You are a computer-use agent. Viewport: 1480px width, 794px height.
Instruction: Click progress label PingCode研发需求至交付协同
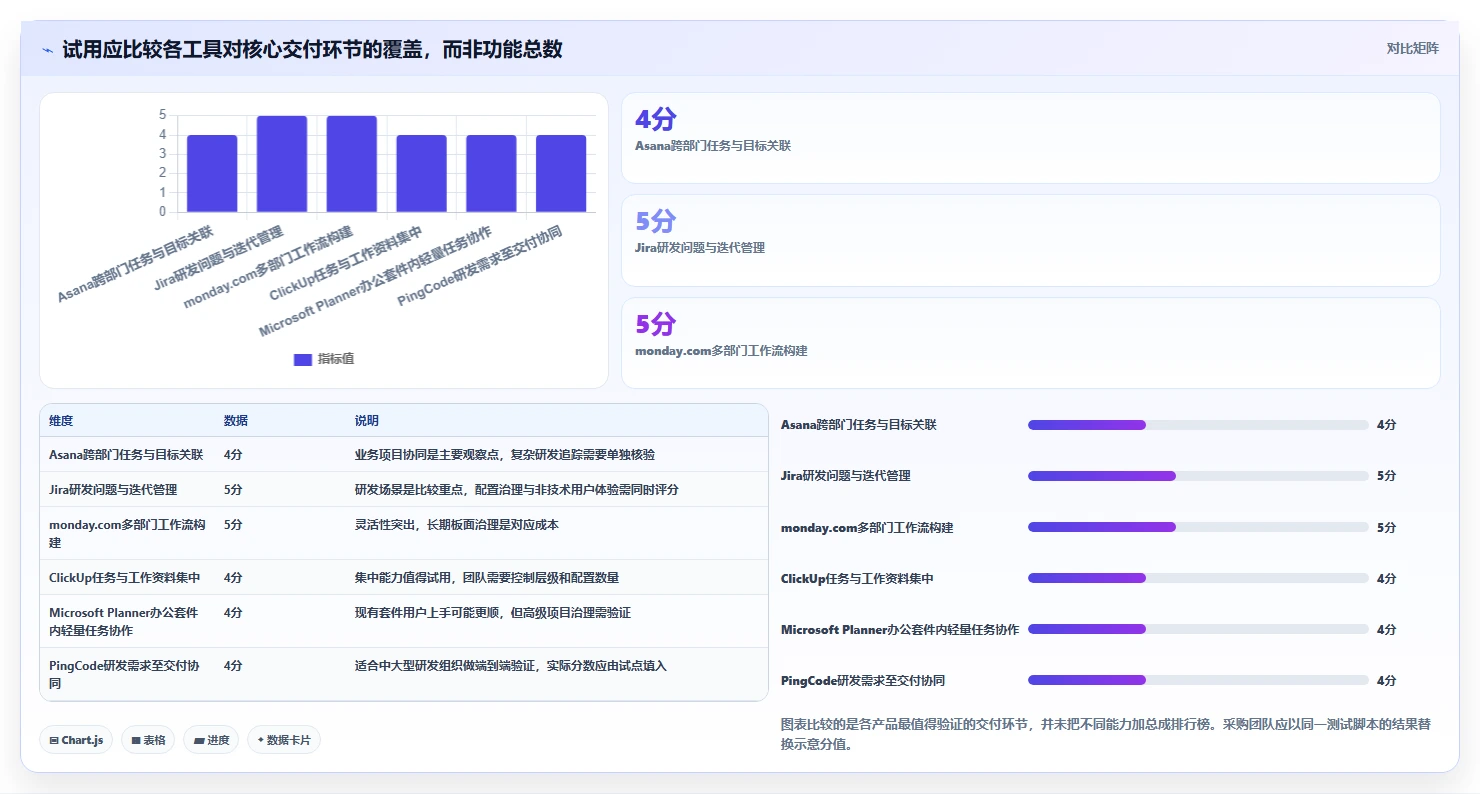(863, 680)
